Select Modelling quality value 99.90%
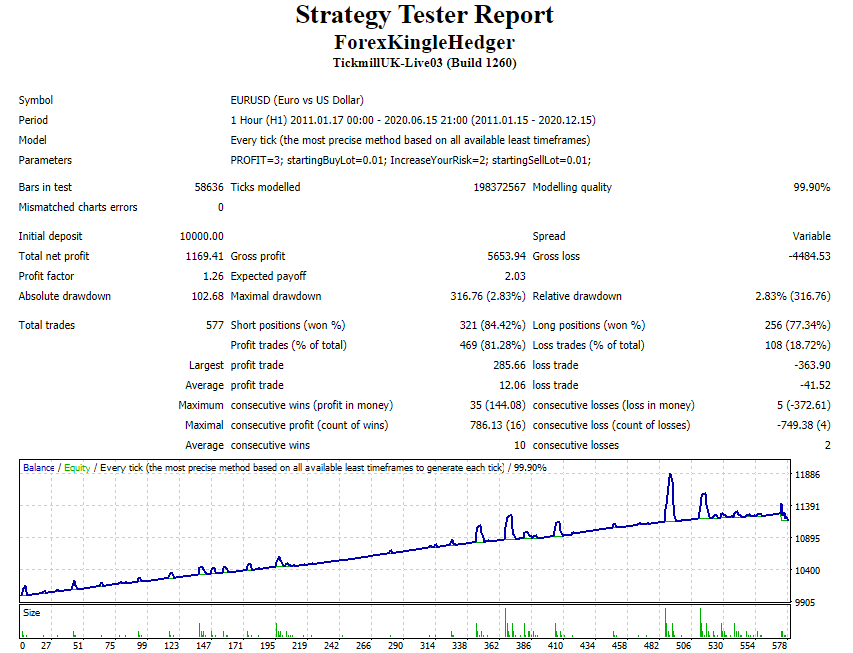Image resolution: width=853 pixels, height=653 pixels. pos(812,187)
